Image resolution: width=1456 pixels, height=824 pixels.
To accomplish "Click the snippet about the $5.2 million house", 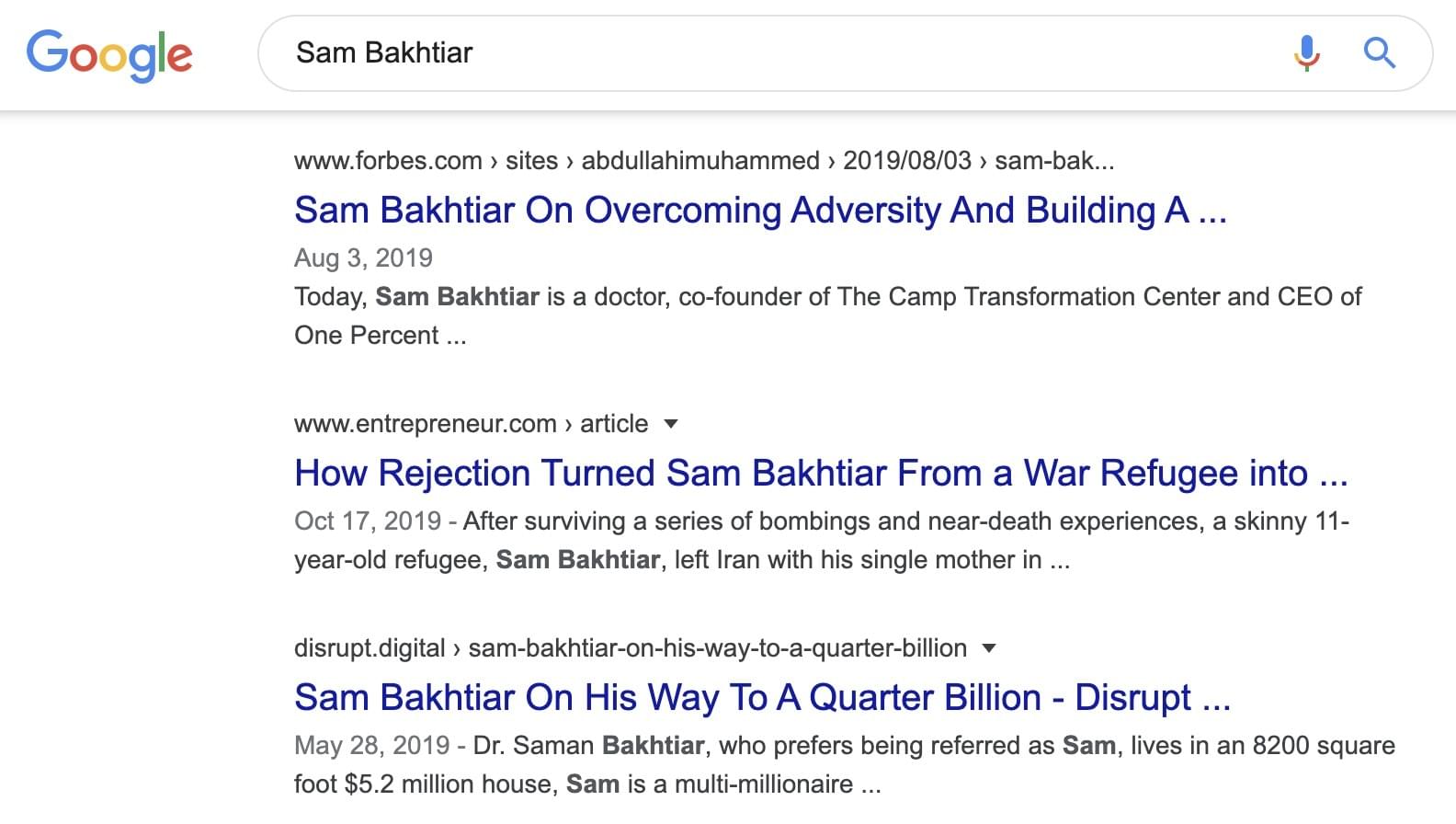I will (x=586, y=784).
